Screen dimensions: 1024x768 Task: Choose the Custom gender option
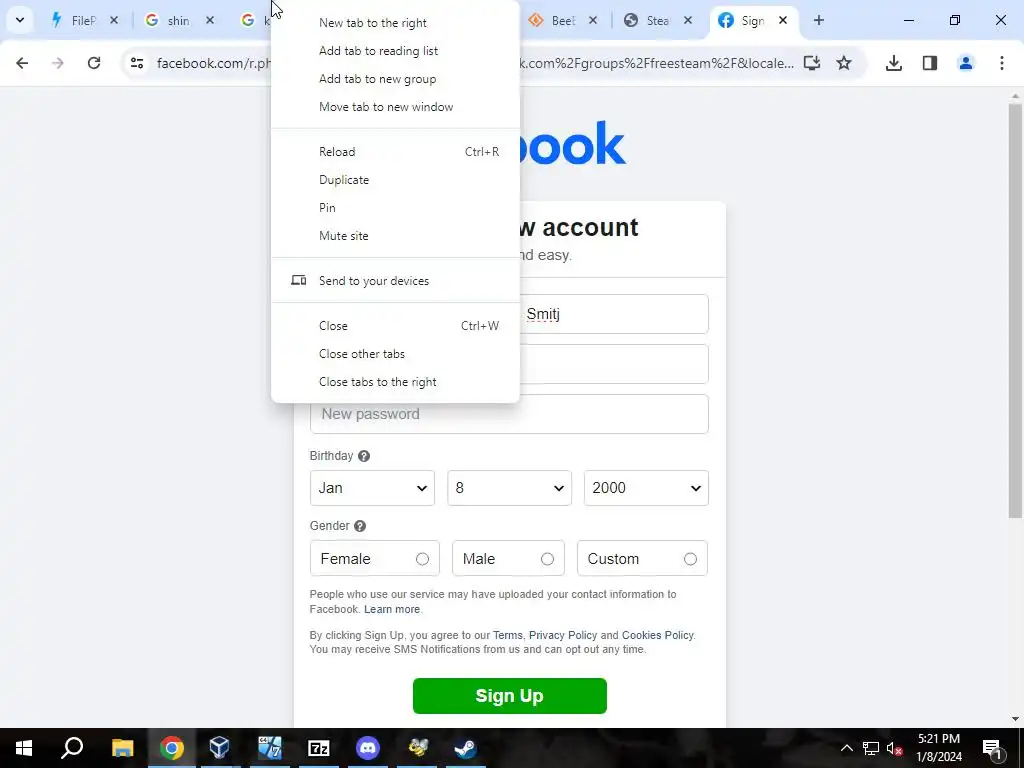point(642,558)
